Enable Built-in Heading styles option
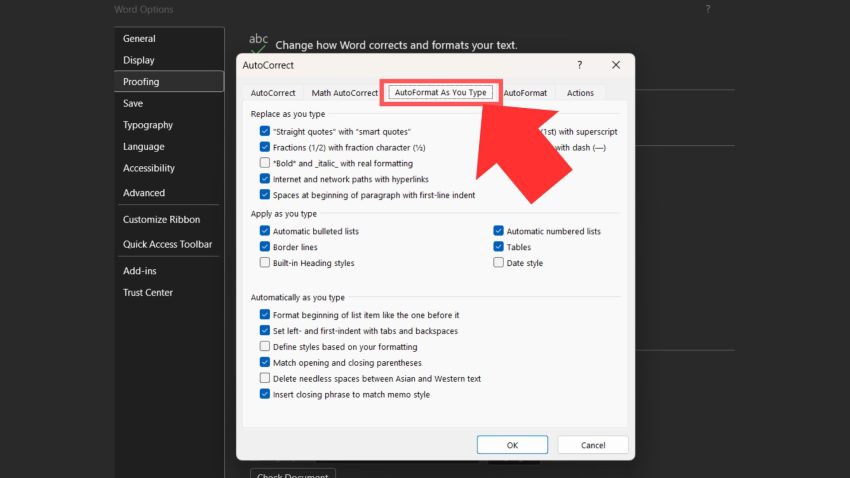The width and height of the screenshot is (850, 478). point(265,263)
